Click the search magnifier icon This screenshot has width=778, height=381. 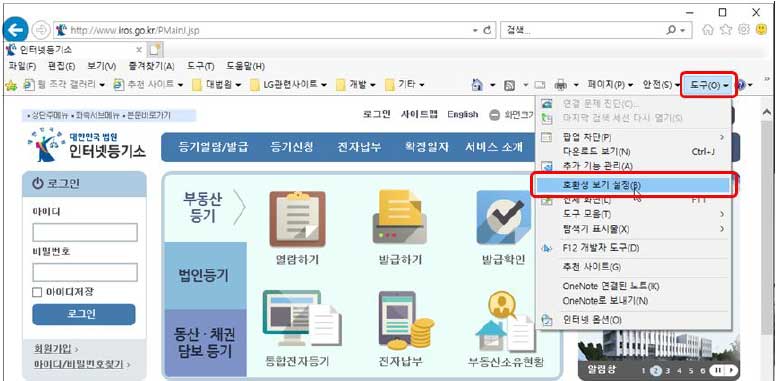(x=671, y=30)
